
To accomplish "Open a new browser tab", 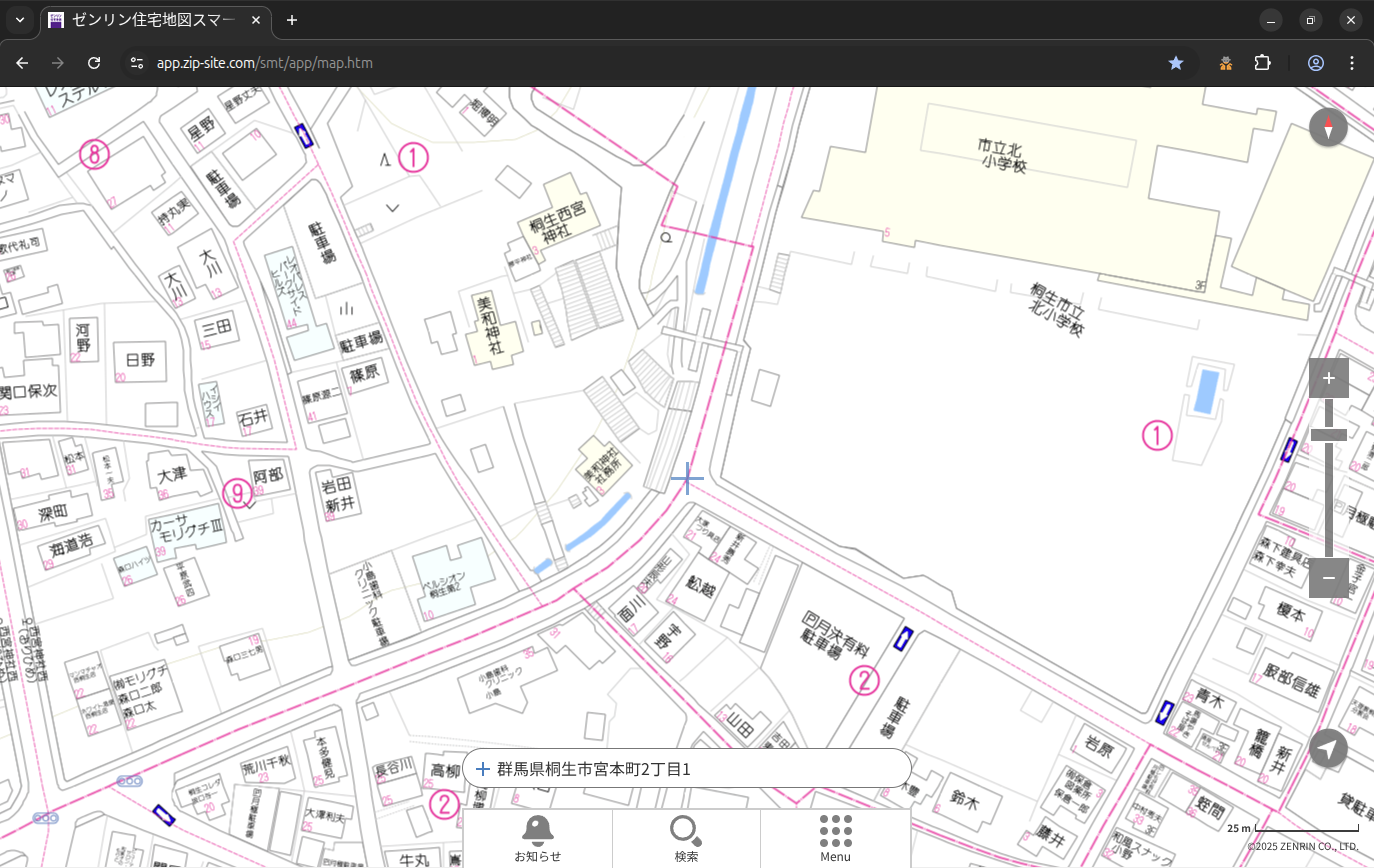I will coord(292,20).
